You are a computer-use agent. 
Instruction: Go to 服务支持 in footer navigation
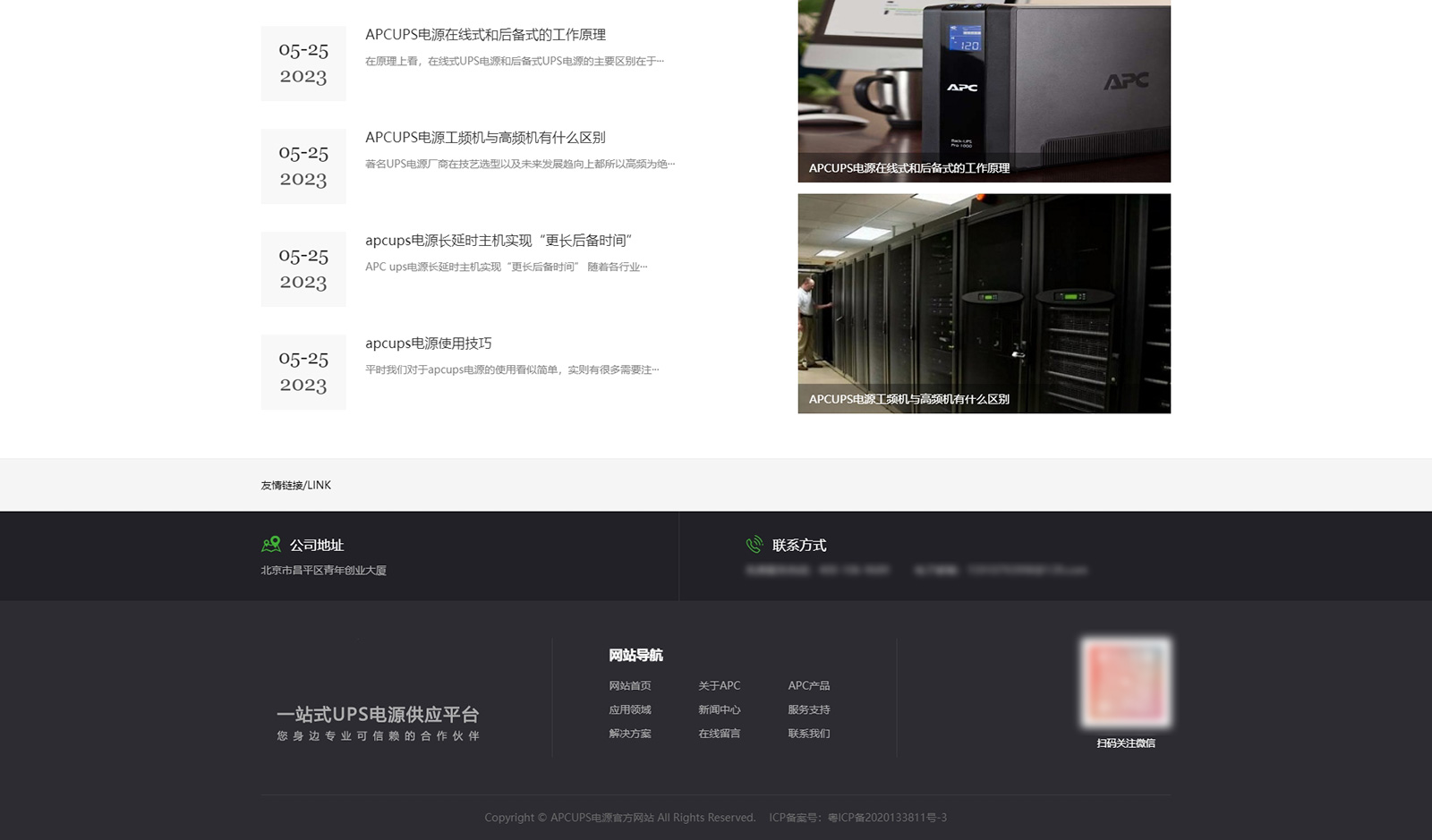809,709
